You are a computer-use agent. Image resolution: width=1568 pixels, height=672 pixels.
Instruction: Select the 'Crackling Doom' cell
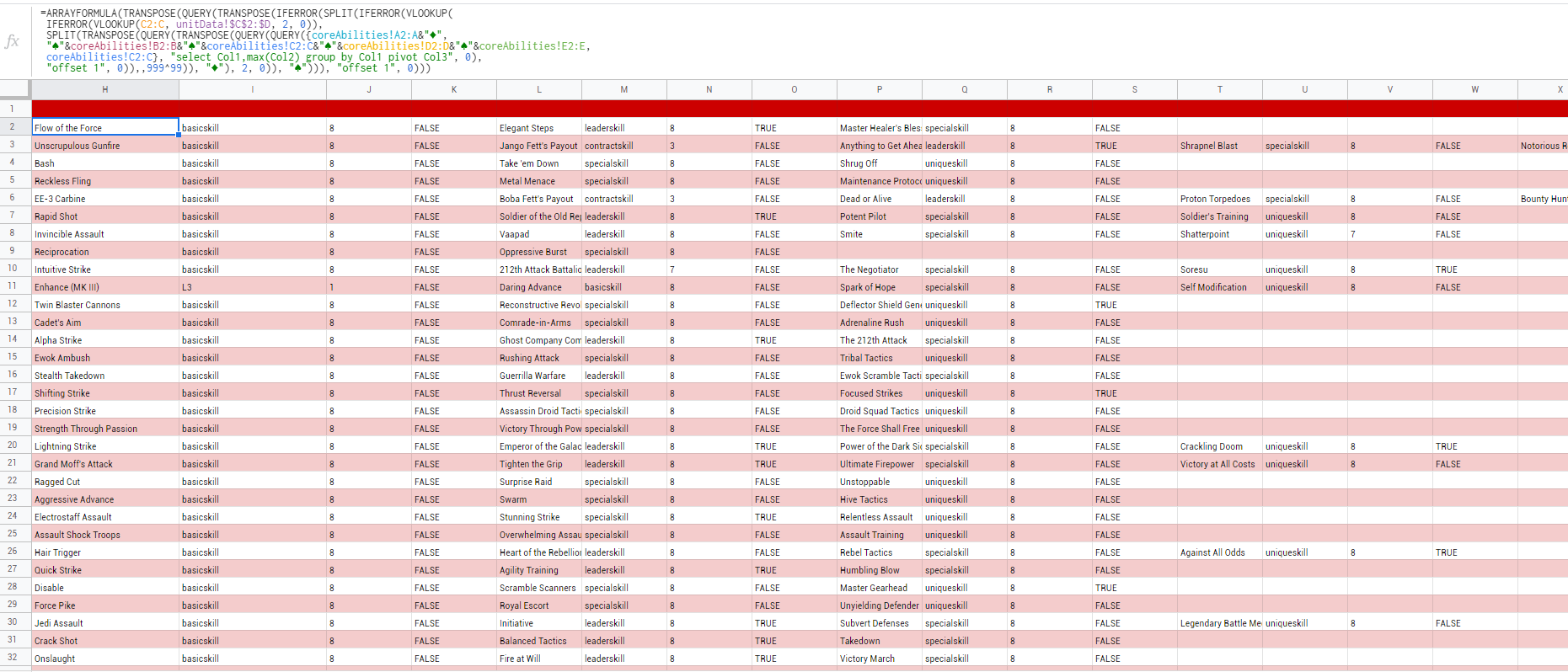pyautogui.click(x=1220, y=446)
